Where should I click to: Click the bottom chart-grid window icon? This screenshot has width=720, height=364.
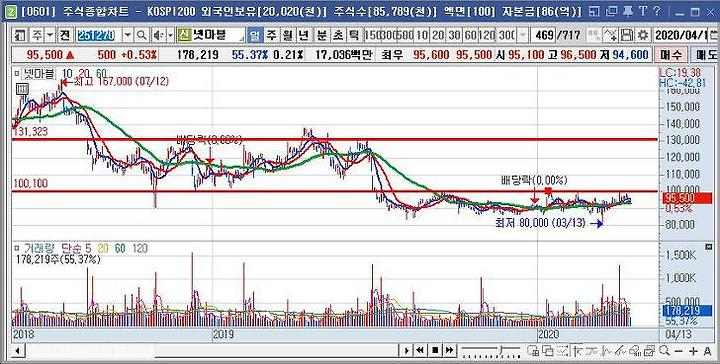coord(533,351)
